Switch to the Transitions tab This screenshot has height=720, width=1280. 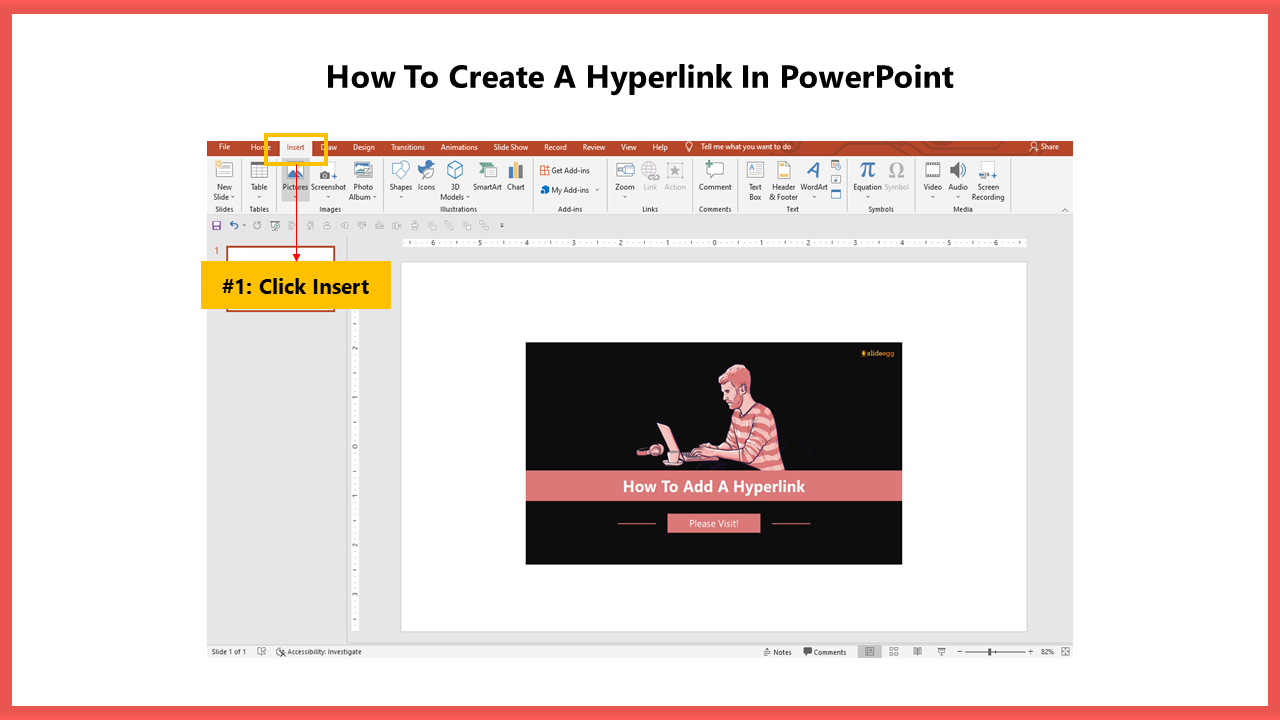click(408, 147)
